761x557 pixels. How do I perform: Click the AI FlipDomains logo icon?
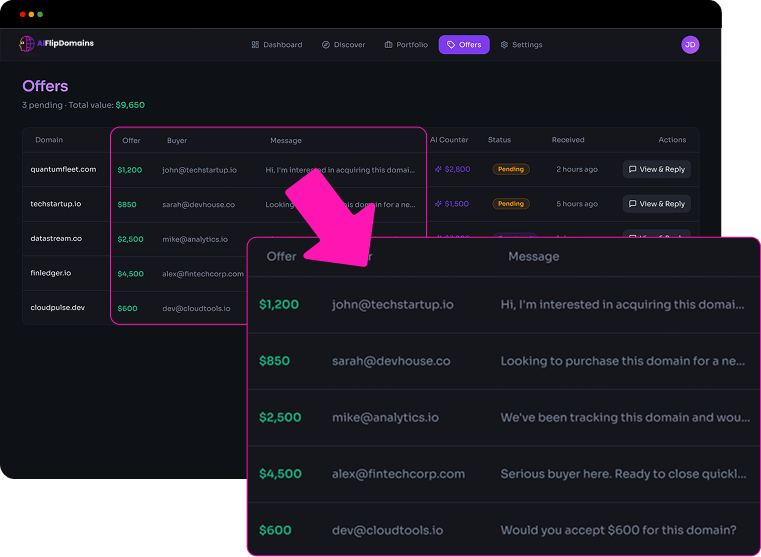click(x=27, y=44)
